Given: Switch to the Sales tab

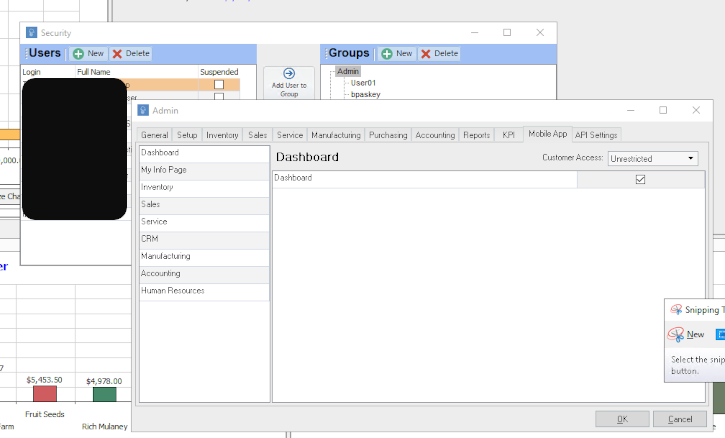Looking at the screenshot, I should click(258, 135).
